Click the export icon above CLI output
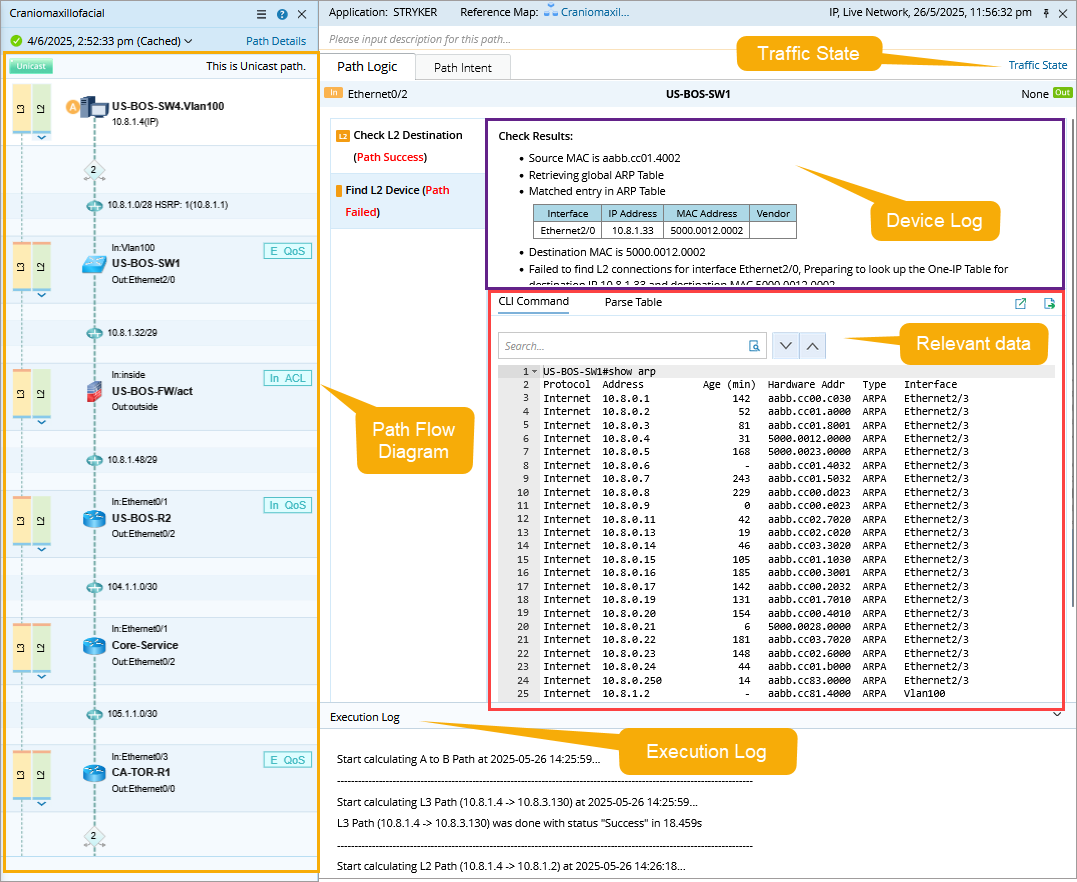This screenshot has width=1077, height=882. [x=1050, y=303]
